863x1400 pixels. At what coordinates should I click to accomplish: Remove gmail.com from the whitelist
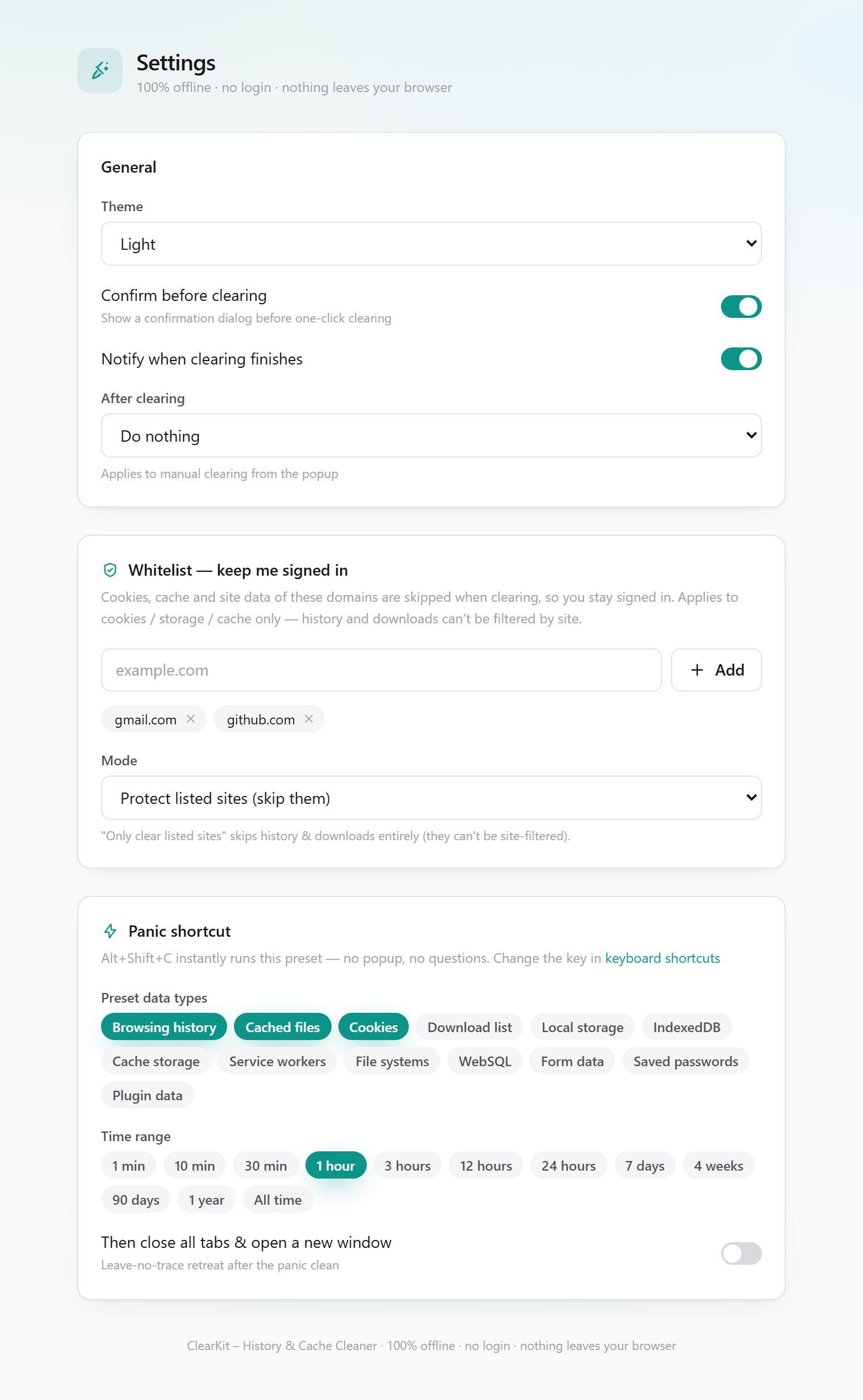pyautogui.click(x=191, y=719)
